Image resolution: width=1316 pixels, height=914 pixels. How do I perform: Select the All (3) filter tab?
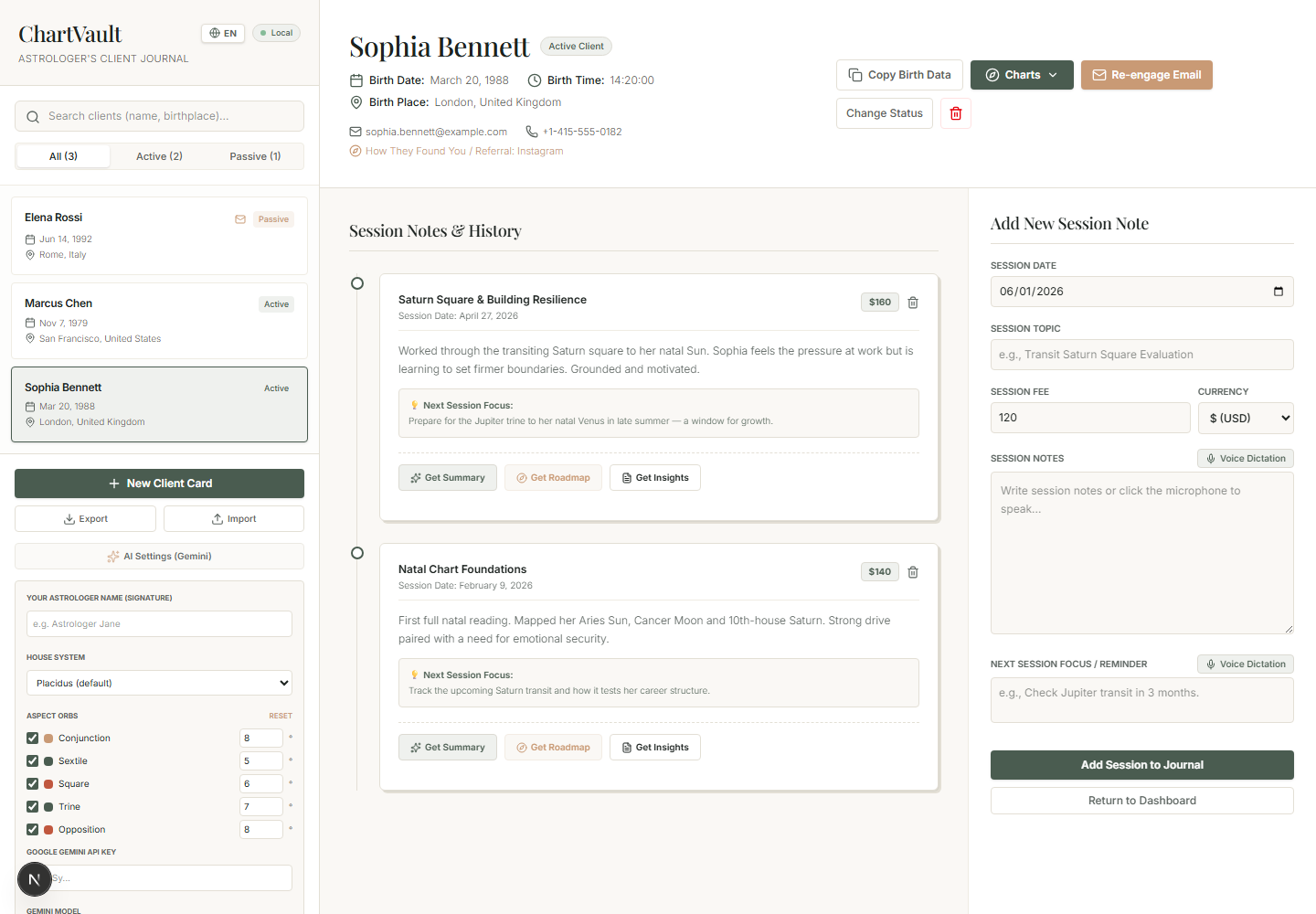pos(63,156)
